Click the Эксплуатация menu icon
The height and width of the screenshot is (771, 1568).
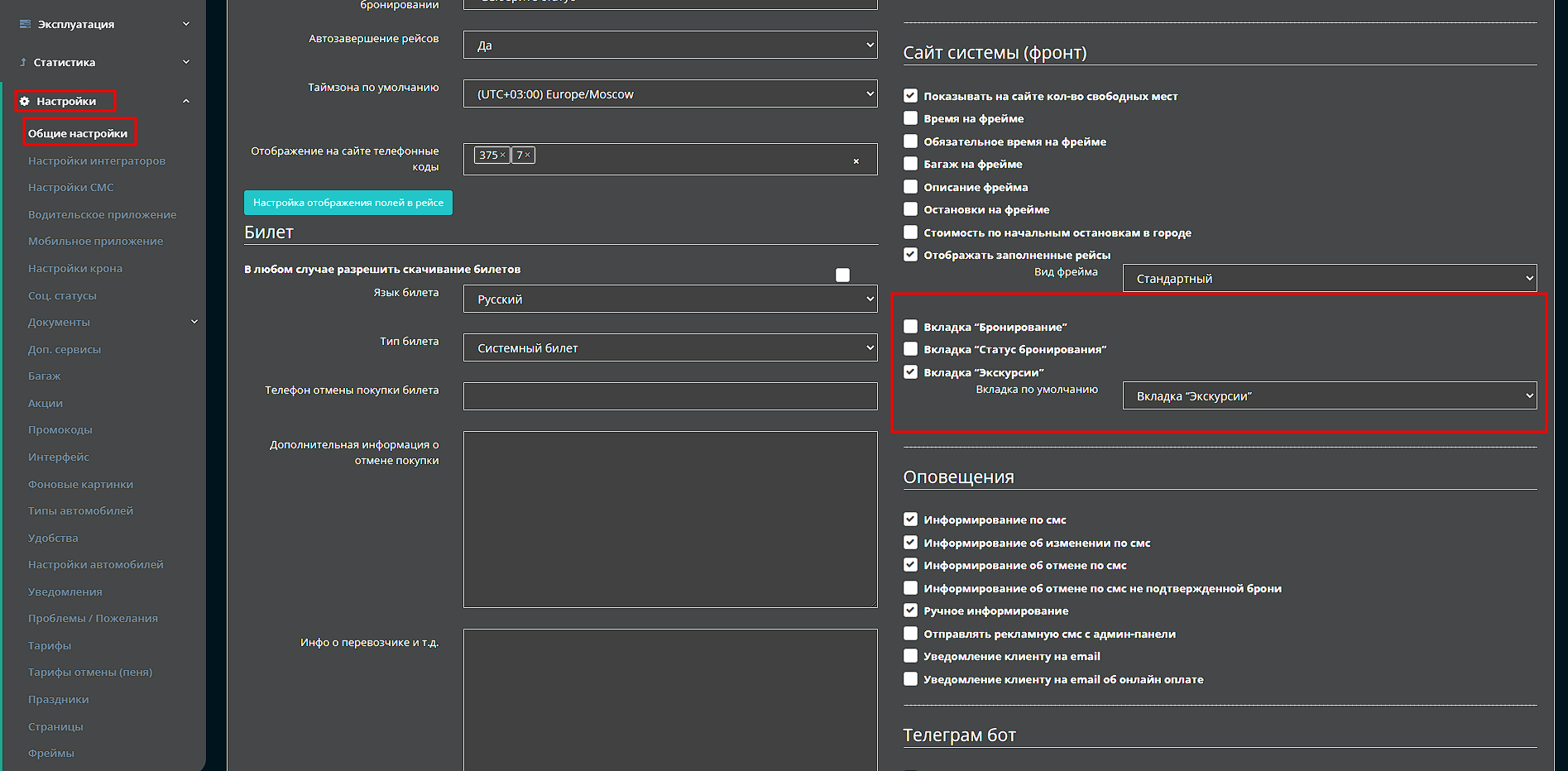25,24
